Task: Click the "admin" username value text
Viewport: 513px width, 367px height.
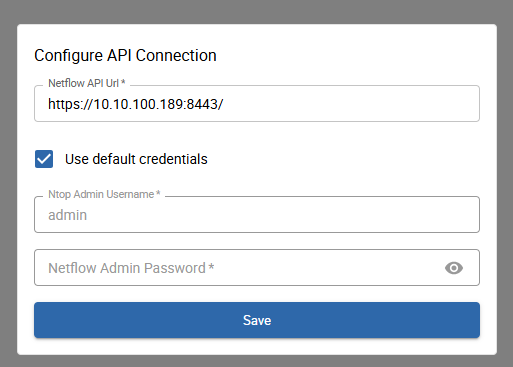Action: 68,215
